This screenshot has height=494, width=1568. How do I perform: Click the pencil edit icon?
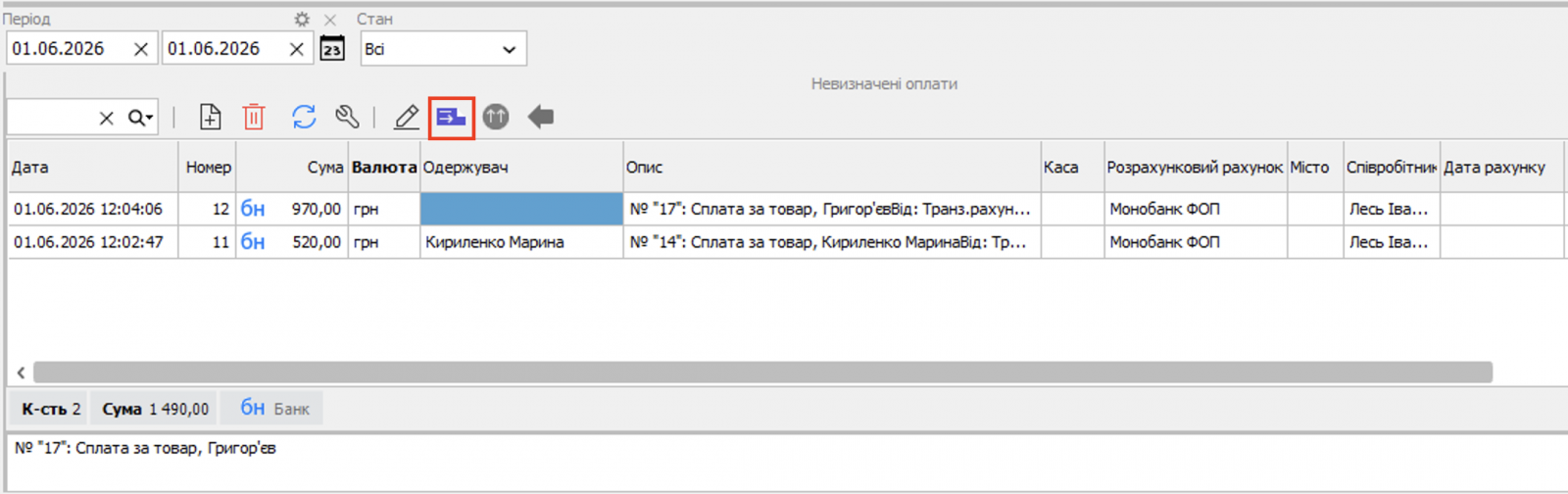(x=406, y=118)
